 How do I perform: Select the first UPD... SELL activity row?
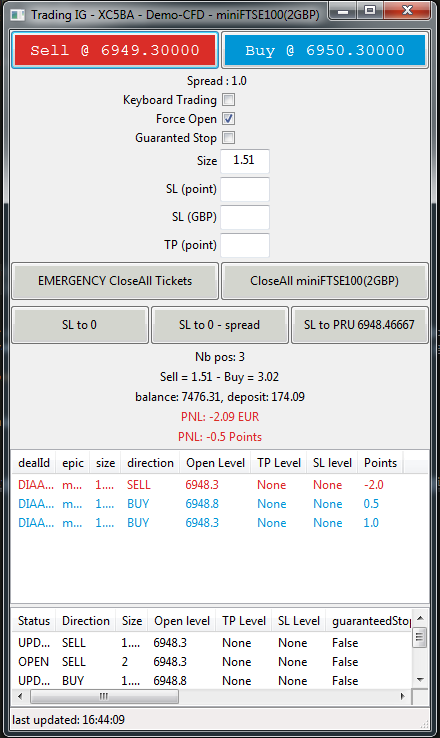click(212, 643)
